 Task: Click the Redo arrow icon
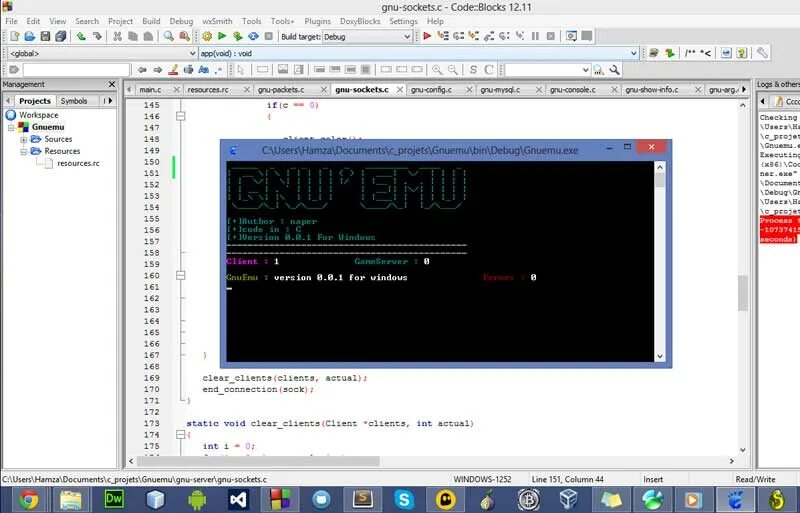coord(97,36)
